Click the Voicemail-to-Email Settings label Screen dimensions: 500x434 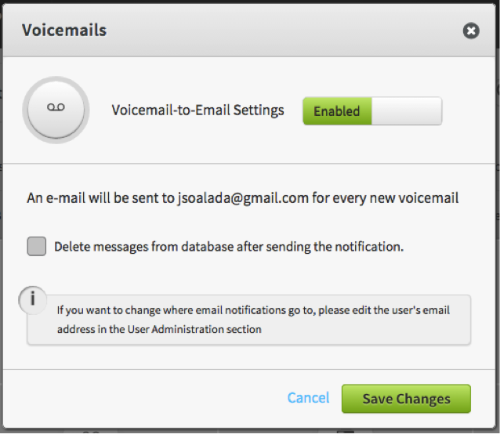198,110
